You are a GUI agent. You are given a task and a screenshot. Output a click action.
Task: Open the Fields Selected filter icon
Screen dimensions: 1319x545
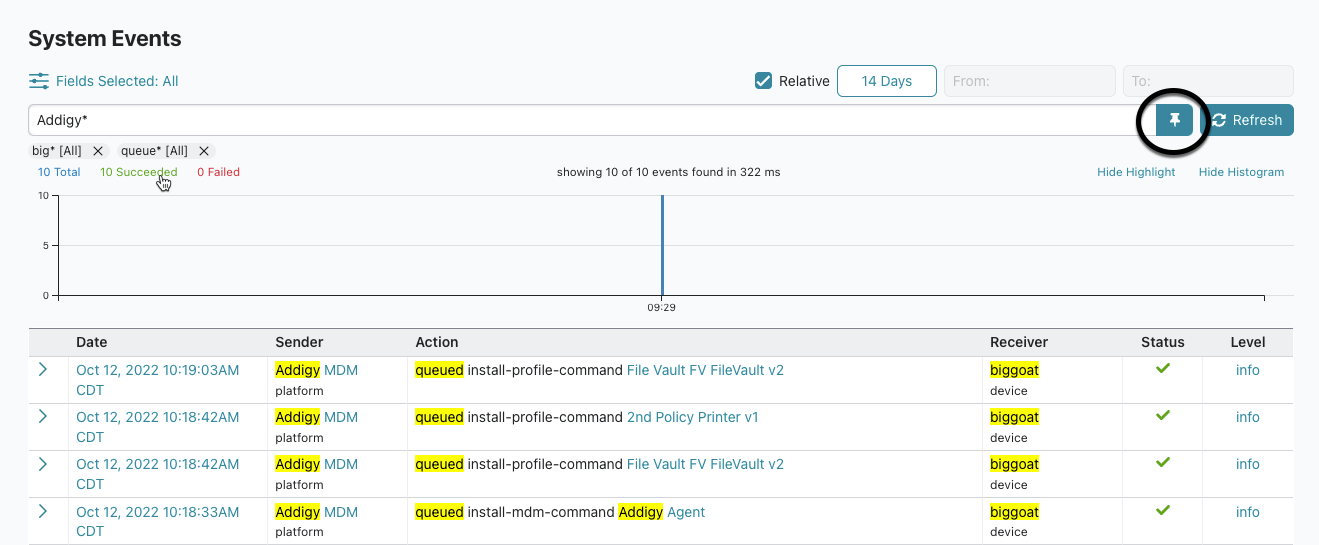pyautogui.click(x=39, y=81)
